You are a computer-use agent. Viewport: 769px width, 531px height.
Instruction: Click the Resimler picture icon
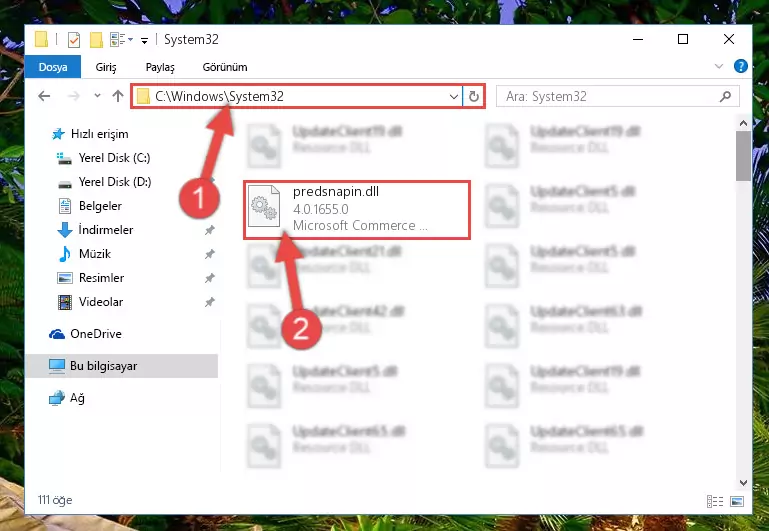pos(65,278)
